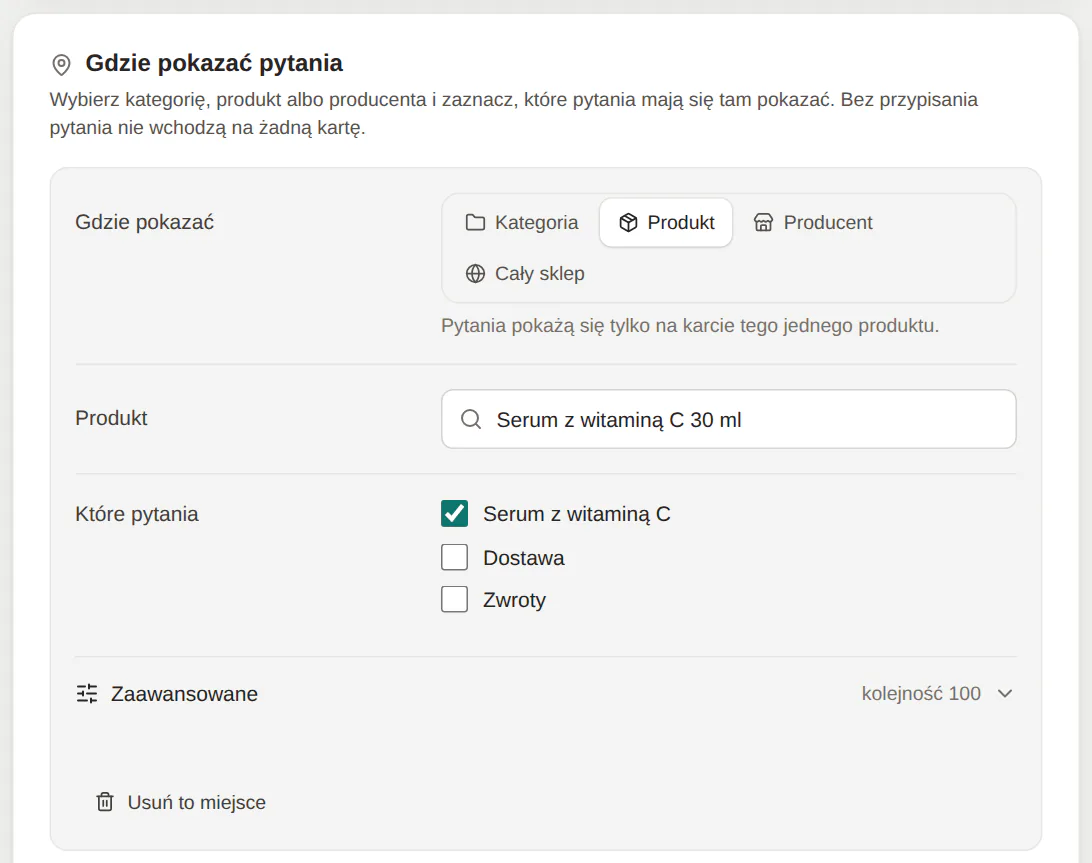The image size is (1092, 863).
Task: Click the Które pytania label
Action: [136, 514]
